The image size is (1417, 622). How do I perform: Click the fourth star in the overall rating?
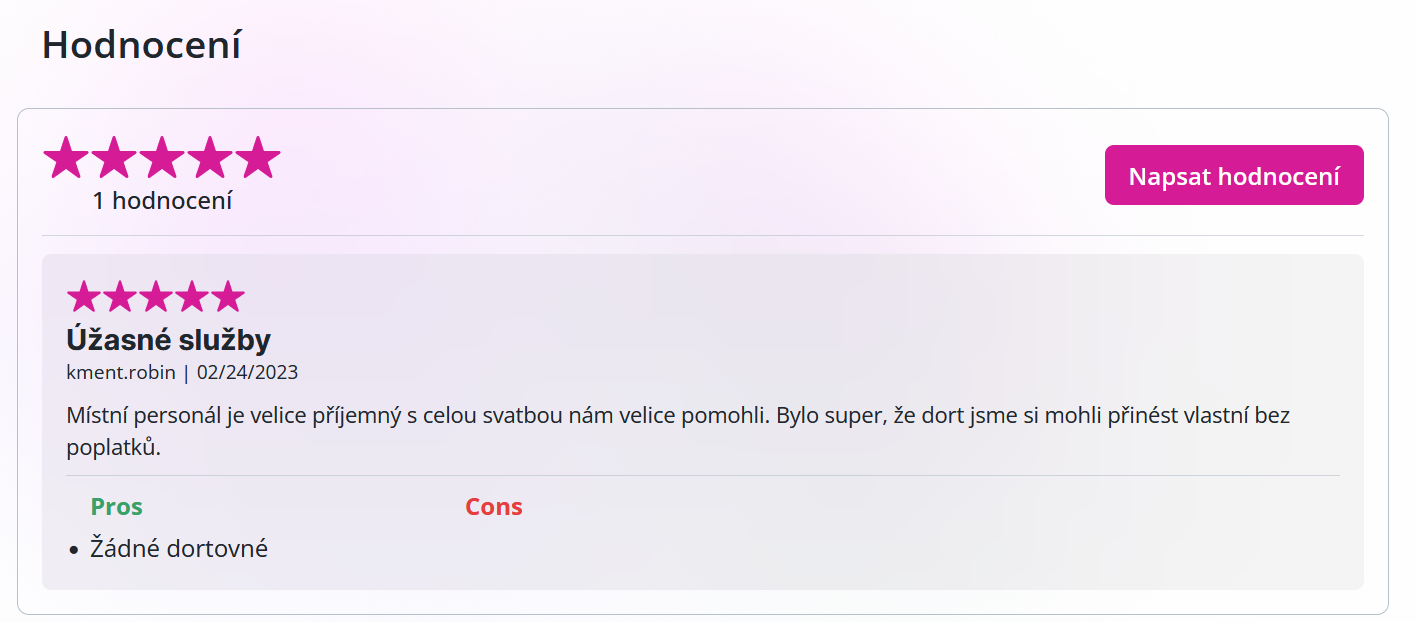click(210, 158)
